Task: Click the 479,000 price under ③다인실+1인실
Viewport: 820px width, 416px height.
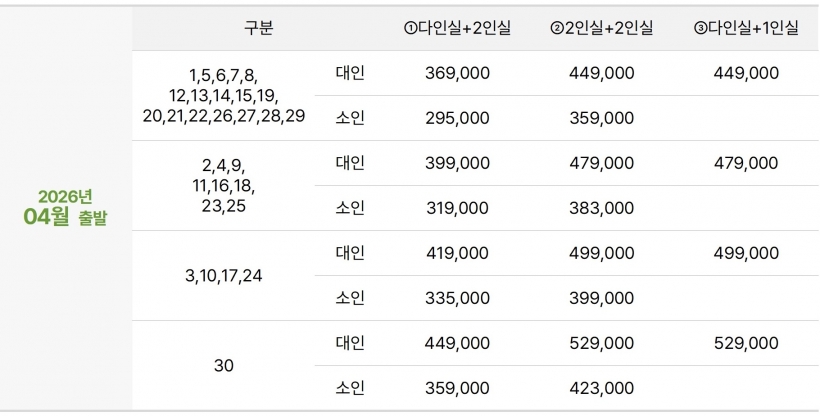Action: [746, 163]
